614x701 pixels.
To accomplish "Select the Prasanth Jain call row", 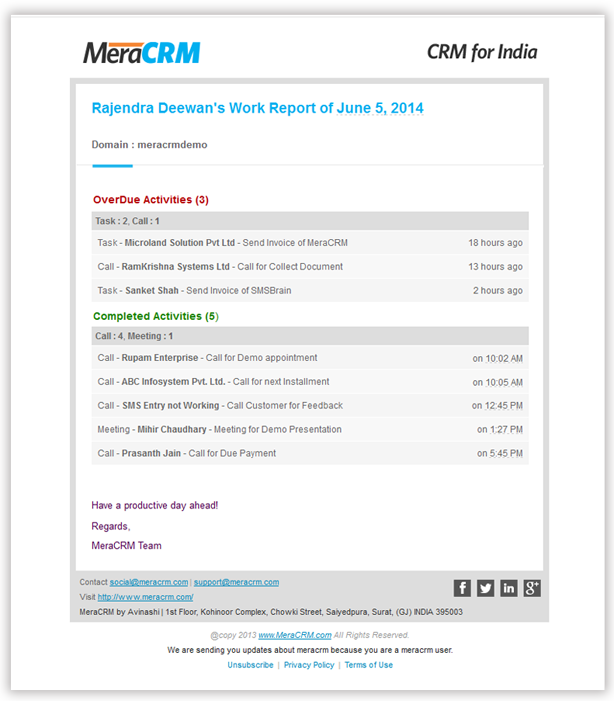I will tap(310, 453).
